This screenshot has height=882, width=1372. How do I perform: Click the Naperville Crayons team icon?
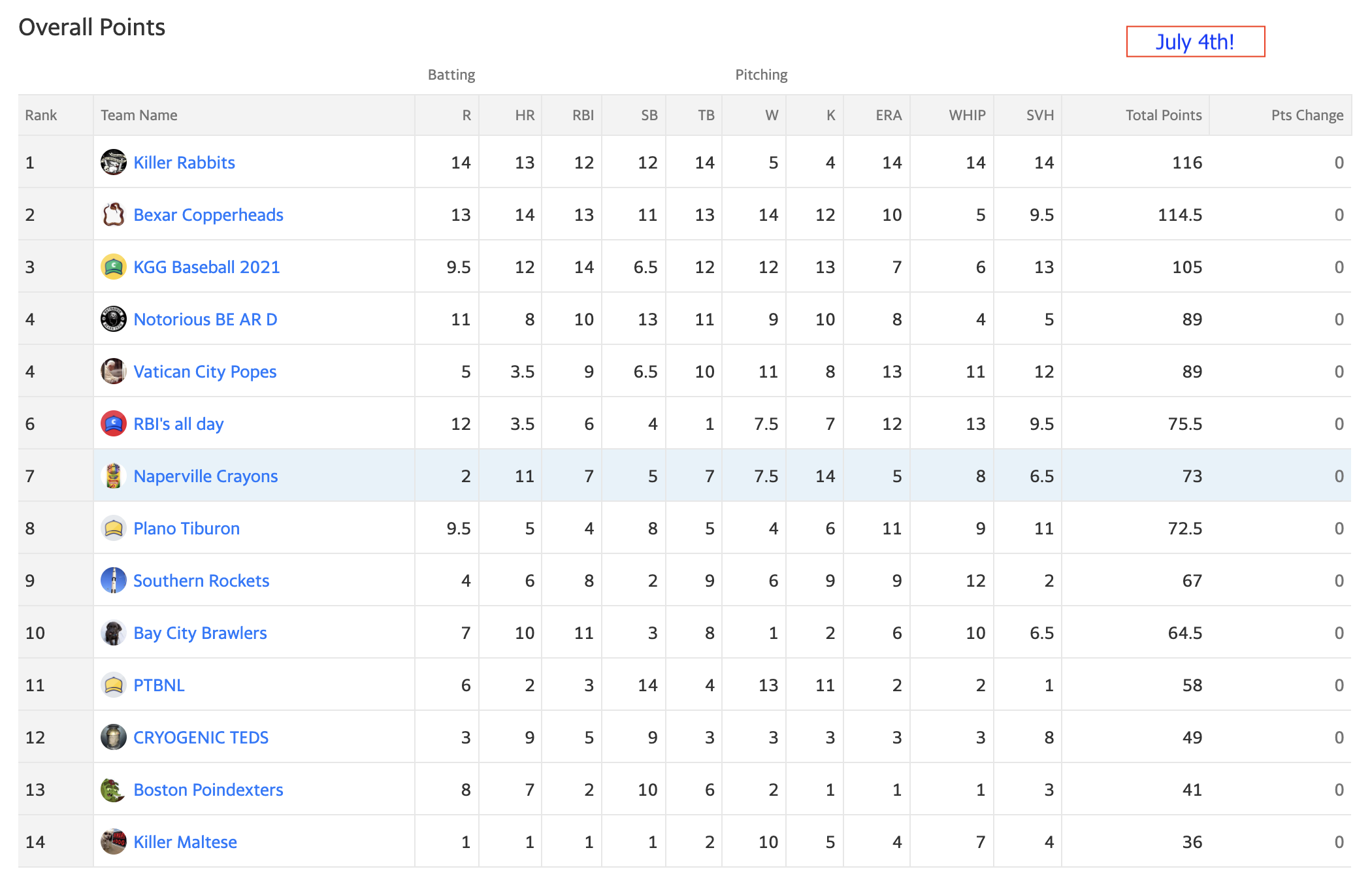(114, 476)
